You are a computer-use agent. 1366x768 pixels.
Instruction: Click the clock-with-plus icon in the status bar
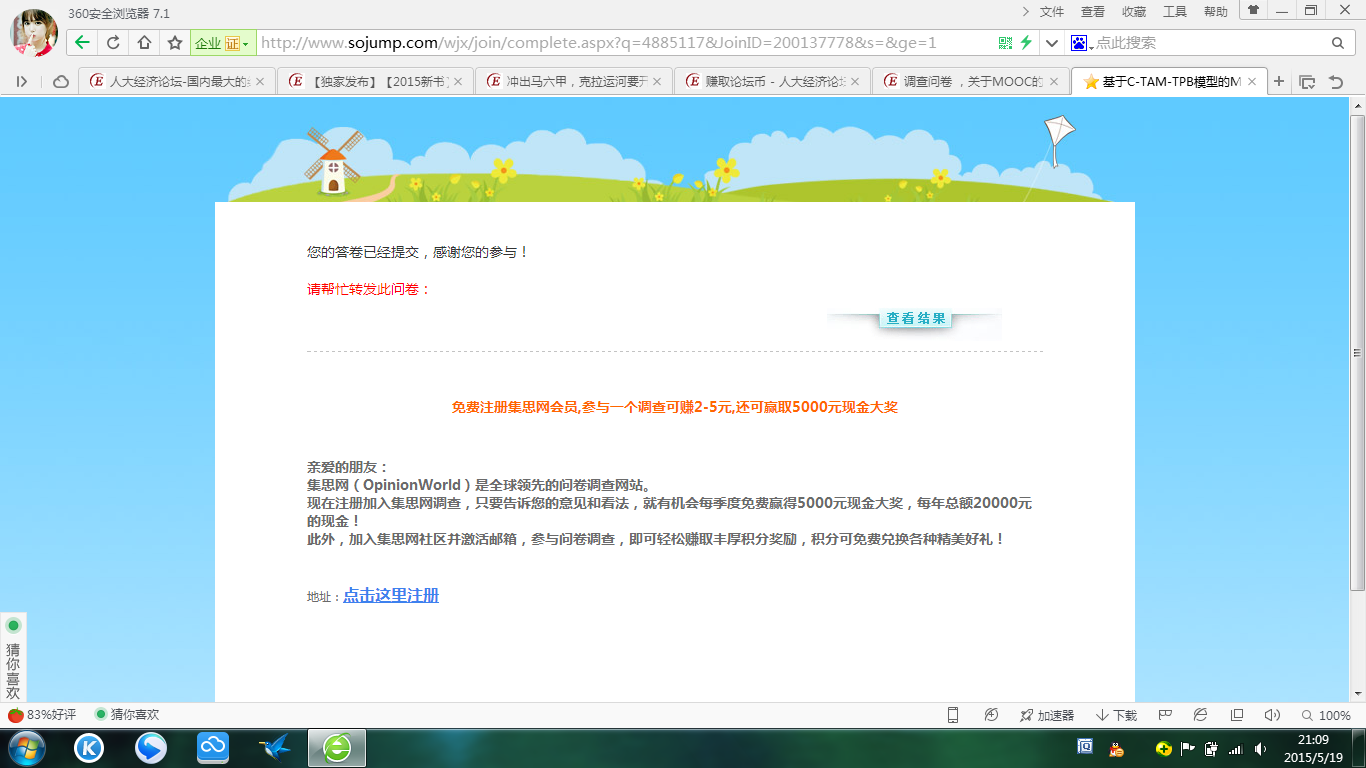click(x=991, y=715)
